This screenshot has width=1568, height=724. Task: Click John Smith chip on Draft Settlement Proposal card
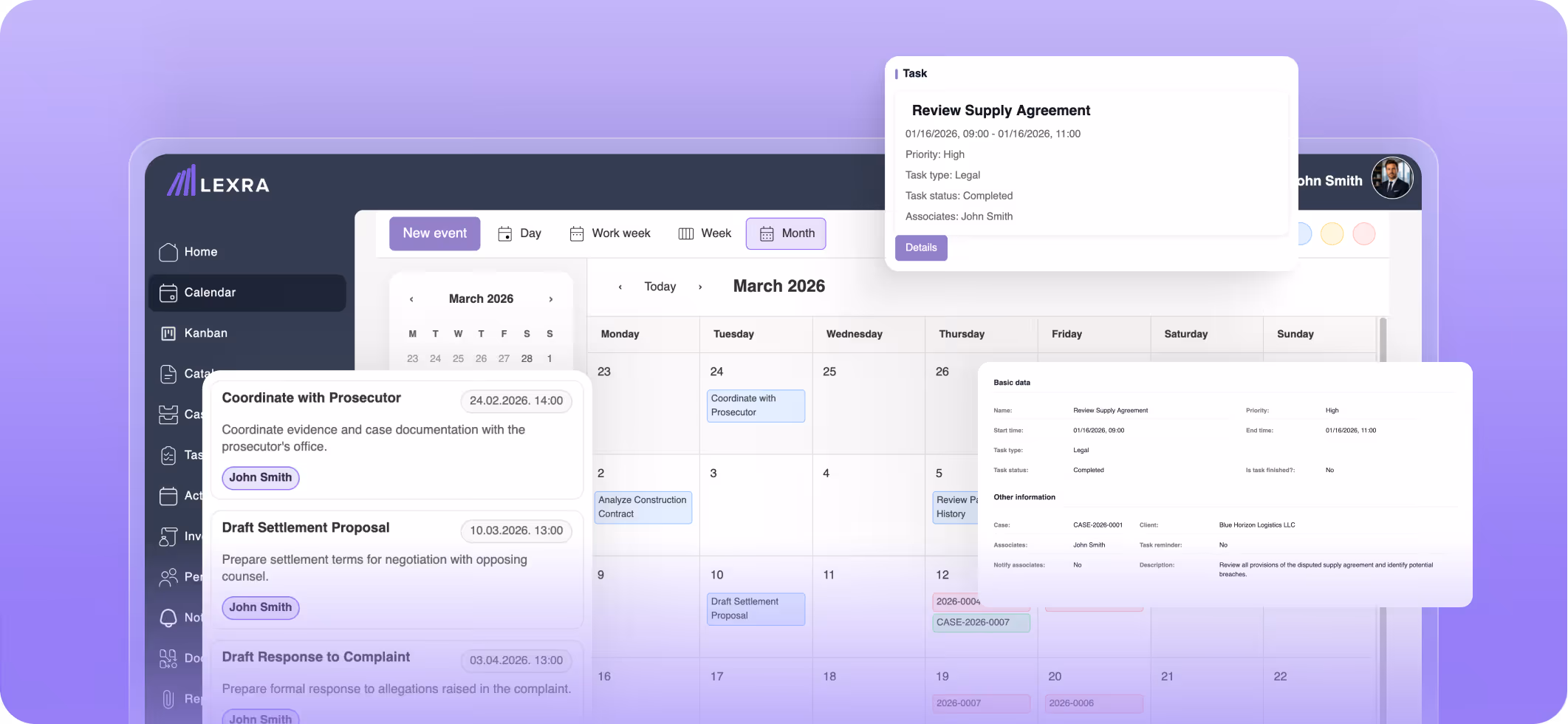[261, 608]
